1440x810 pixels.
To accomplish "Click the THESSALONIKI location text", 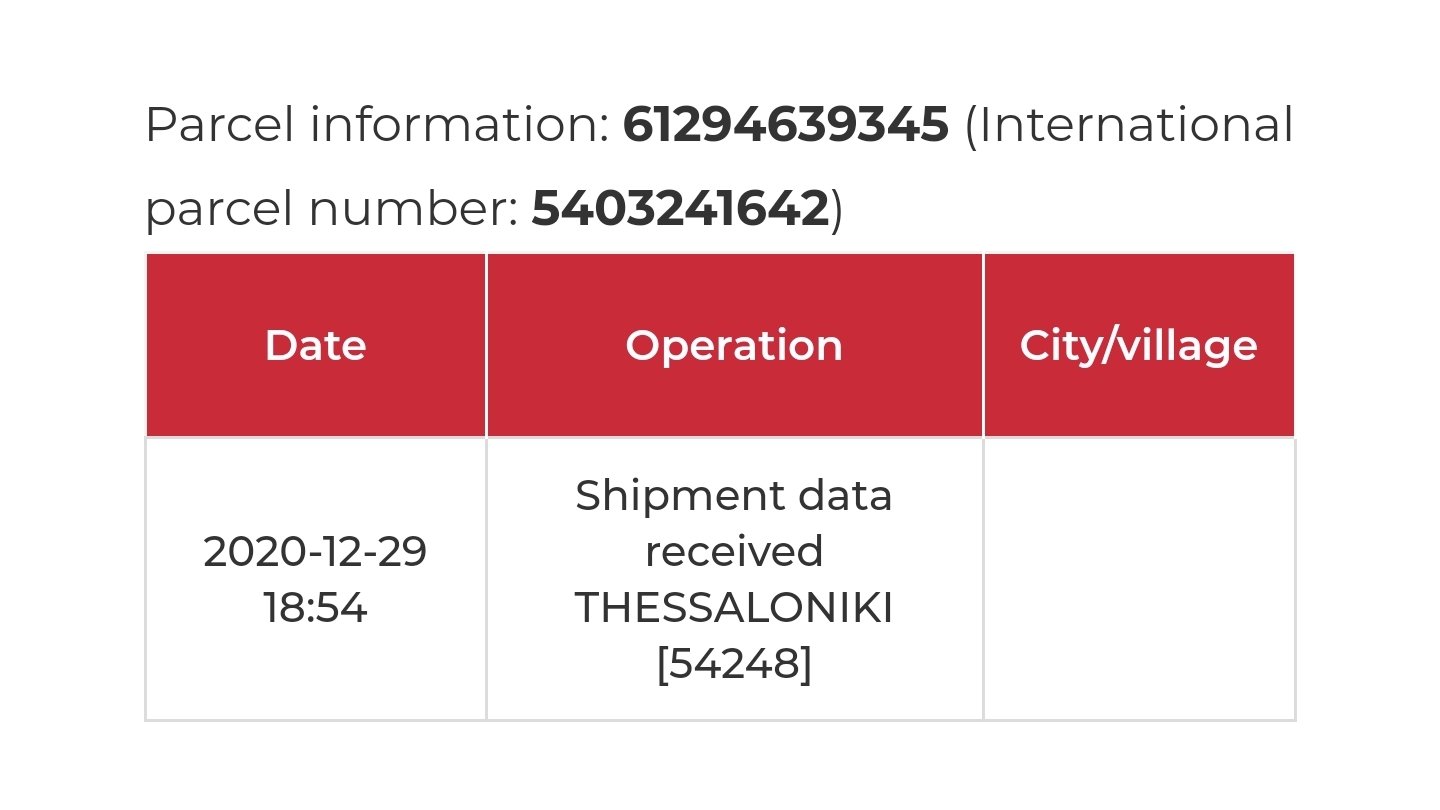I will pos(734,608).
